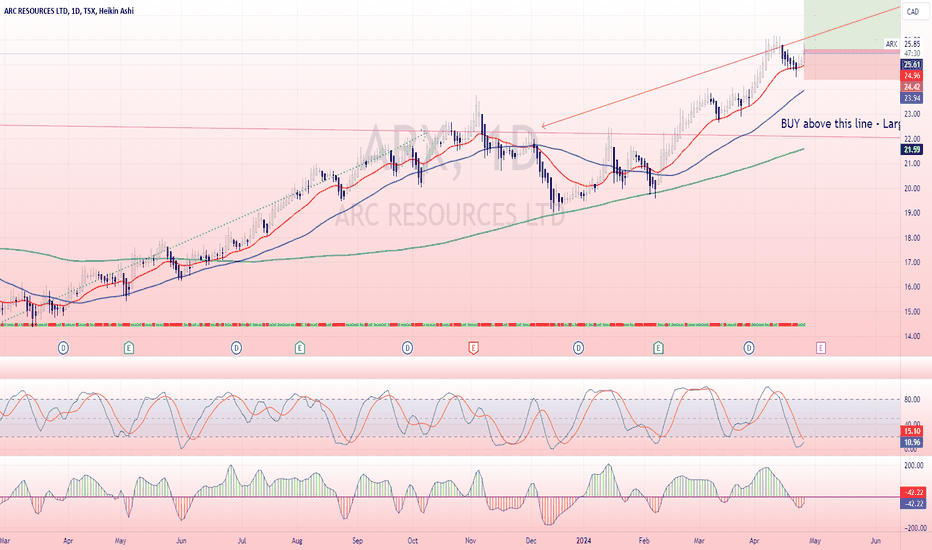Click the Jul label on the time axis
Screen dimensions: 932x550
[242, 541]
